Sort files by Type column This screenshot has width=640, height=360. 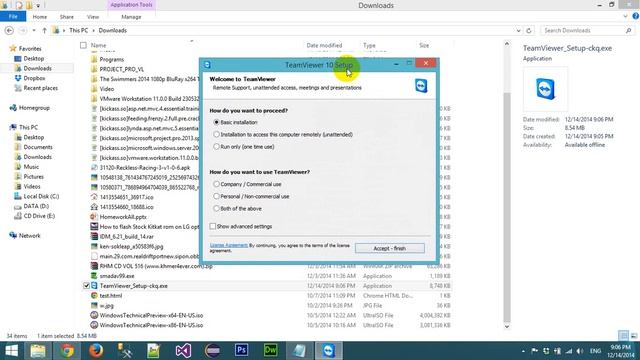369,45
